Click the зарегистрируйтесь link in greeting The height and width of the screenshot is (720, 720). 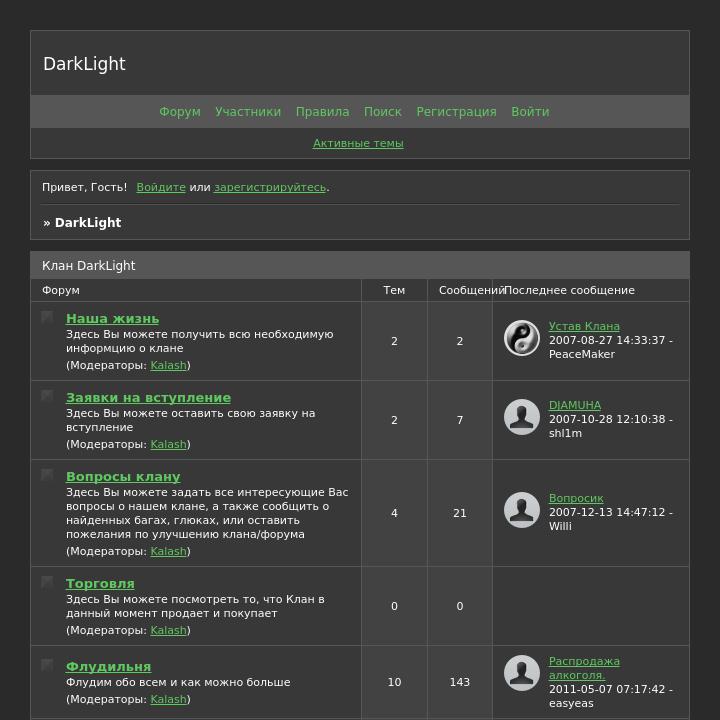click(270, 187)
